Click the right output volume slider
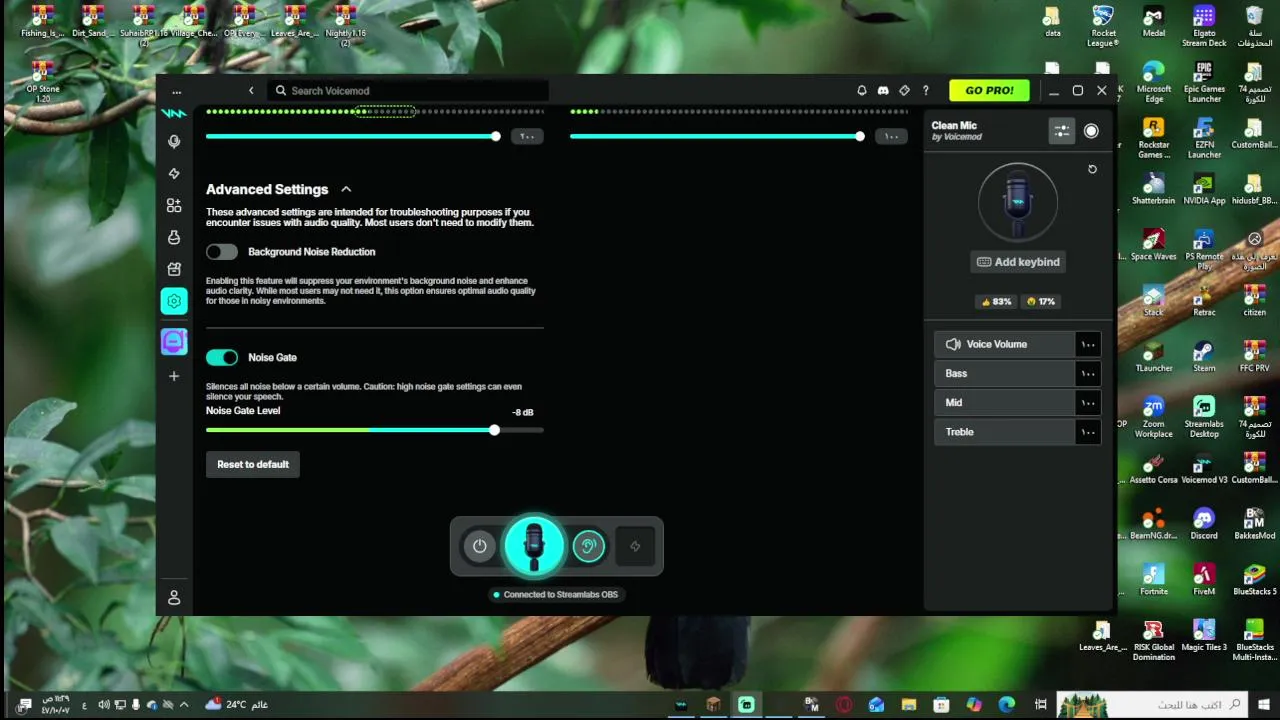This screenshot has width=1280, height=720. click(x=717, y=136)
